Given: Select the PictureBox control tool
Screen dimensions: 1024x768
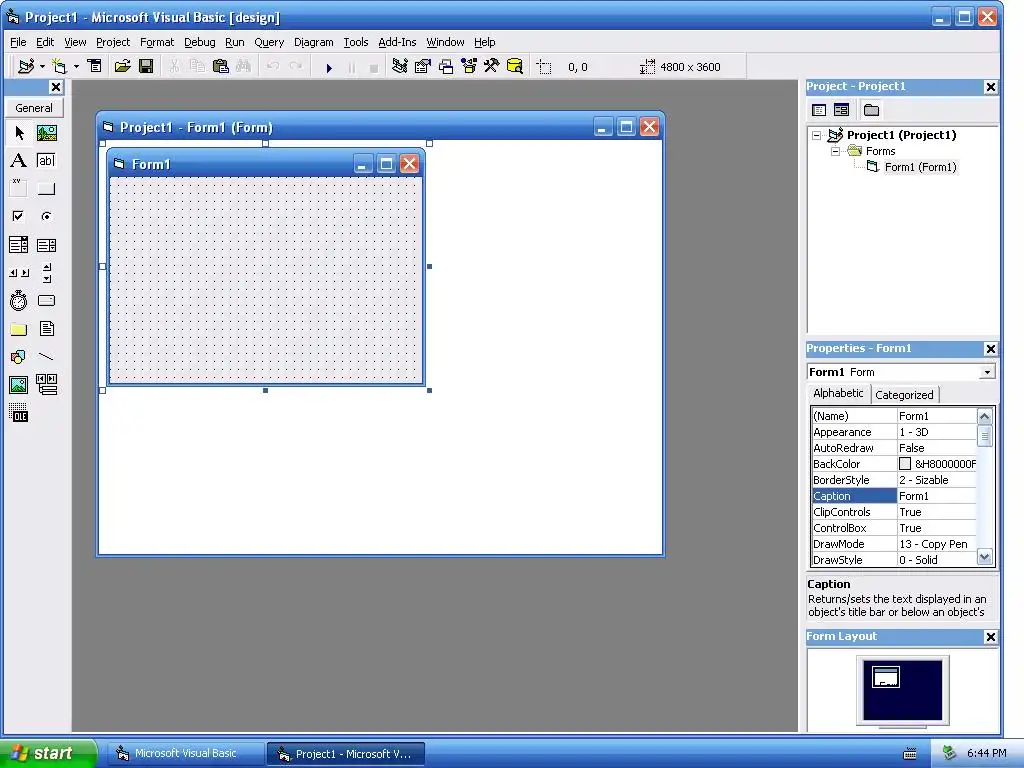Looking at the screenshot, I should click(46, 133).
